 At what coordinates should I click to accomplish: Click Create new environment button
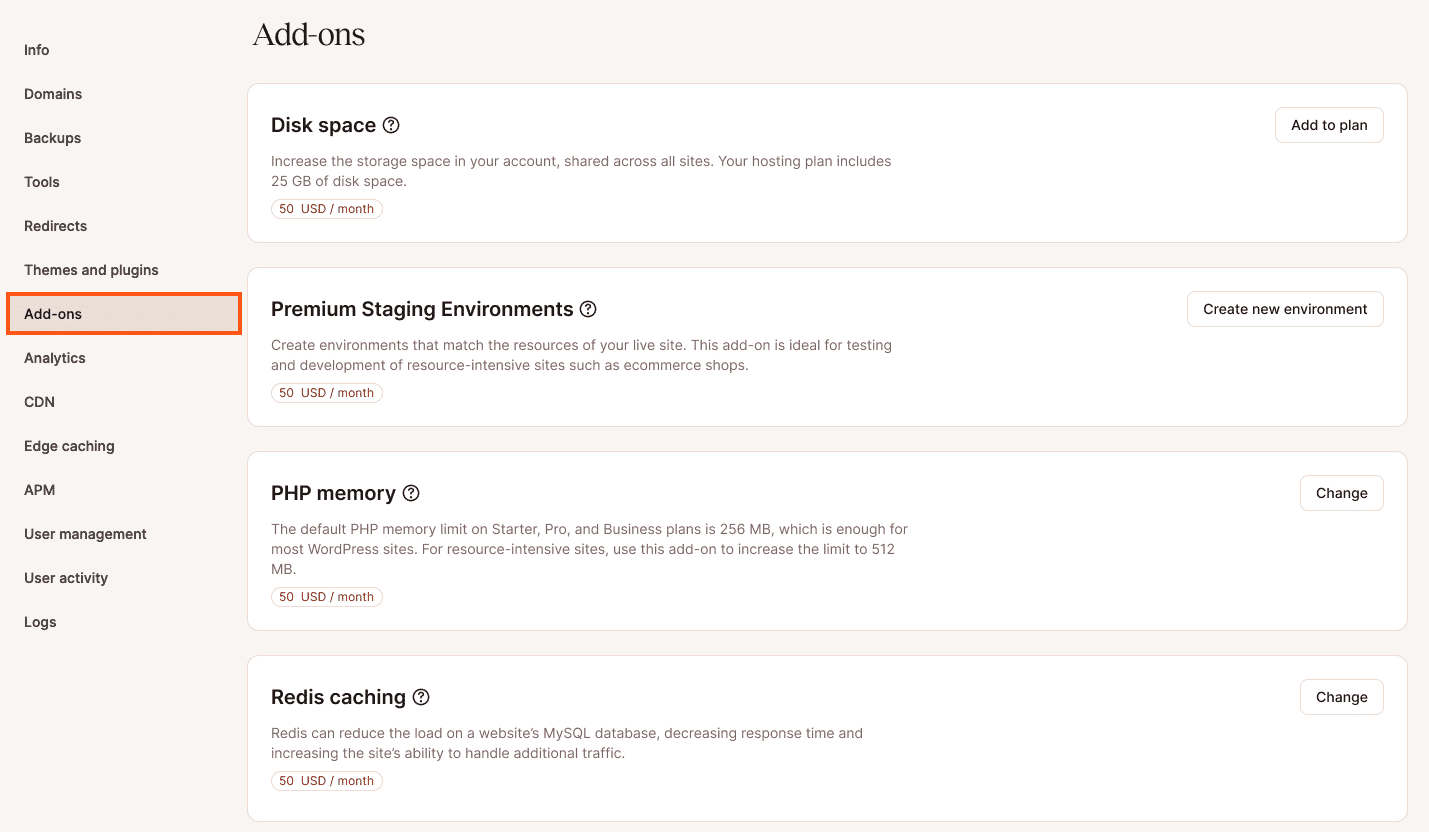(x=1285, y=309)
